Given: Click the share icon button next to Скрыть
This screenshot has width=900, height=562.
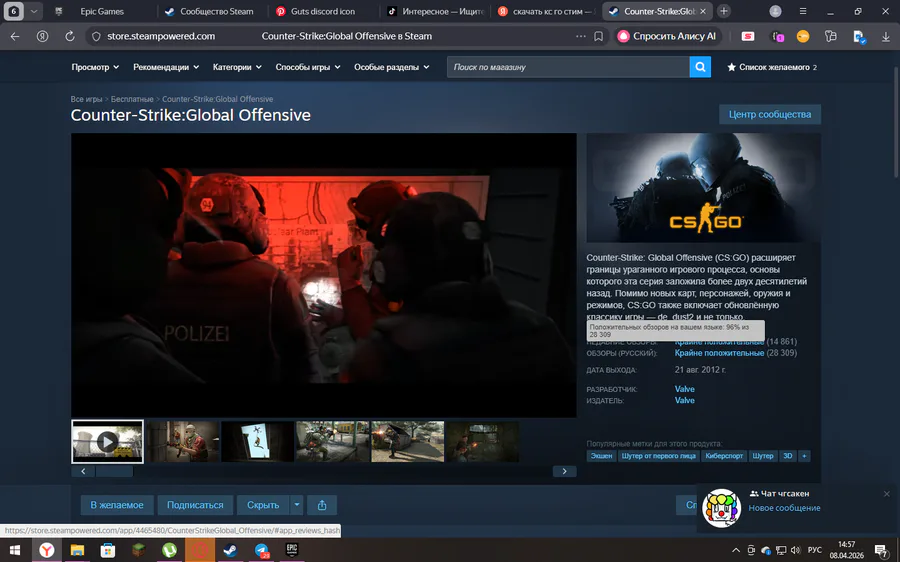Looking at the screenshot, I should coord(322,505).
